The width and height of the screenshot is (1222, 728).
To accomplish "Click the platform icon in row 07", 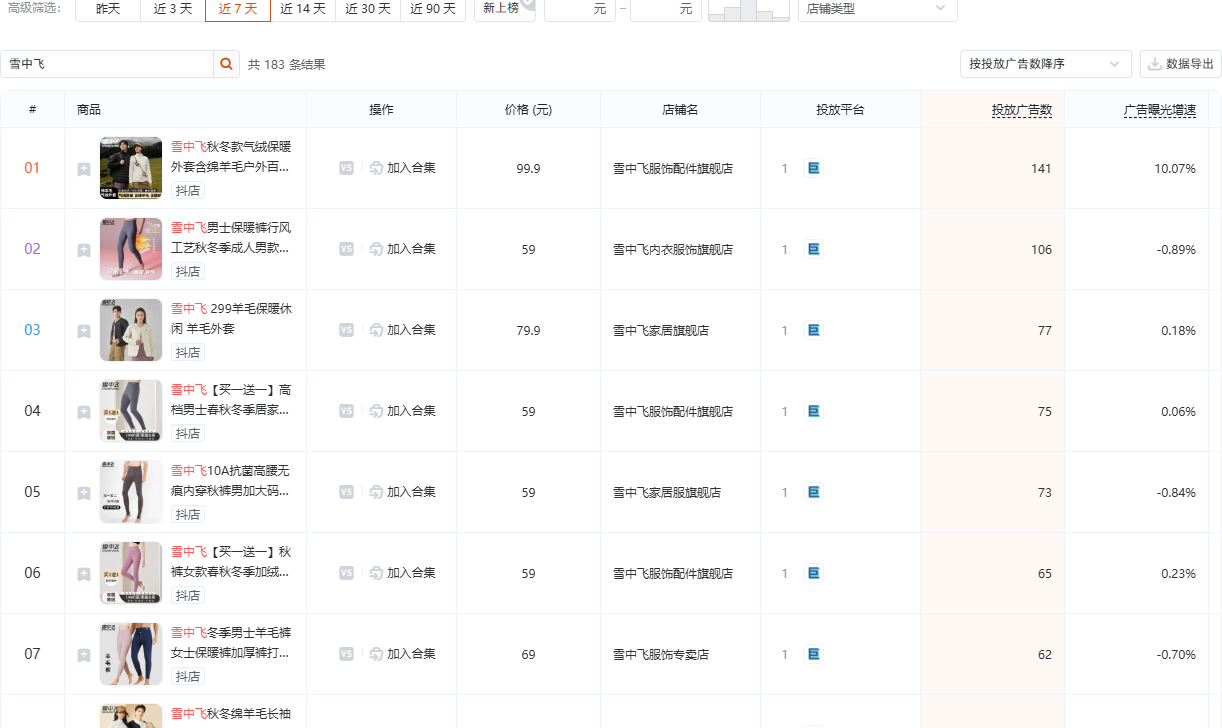I will point(814,654).
